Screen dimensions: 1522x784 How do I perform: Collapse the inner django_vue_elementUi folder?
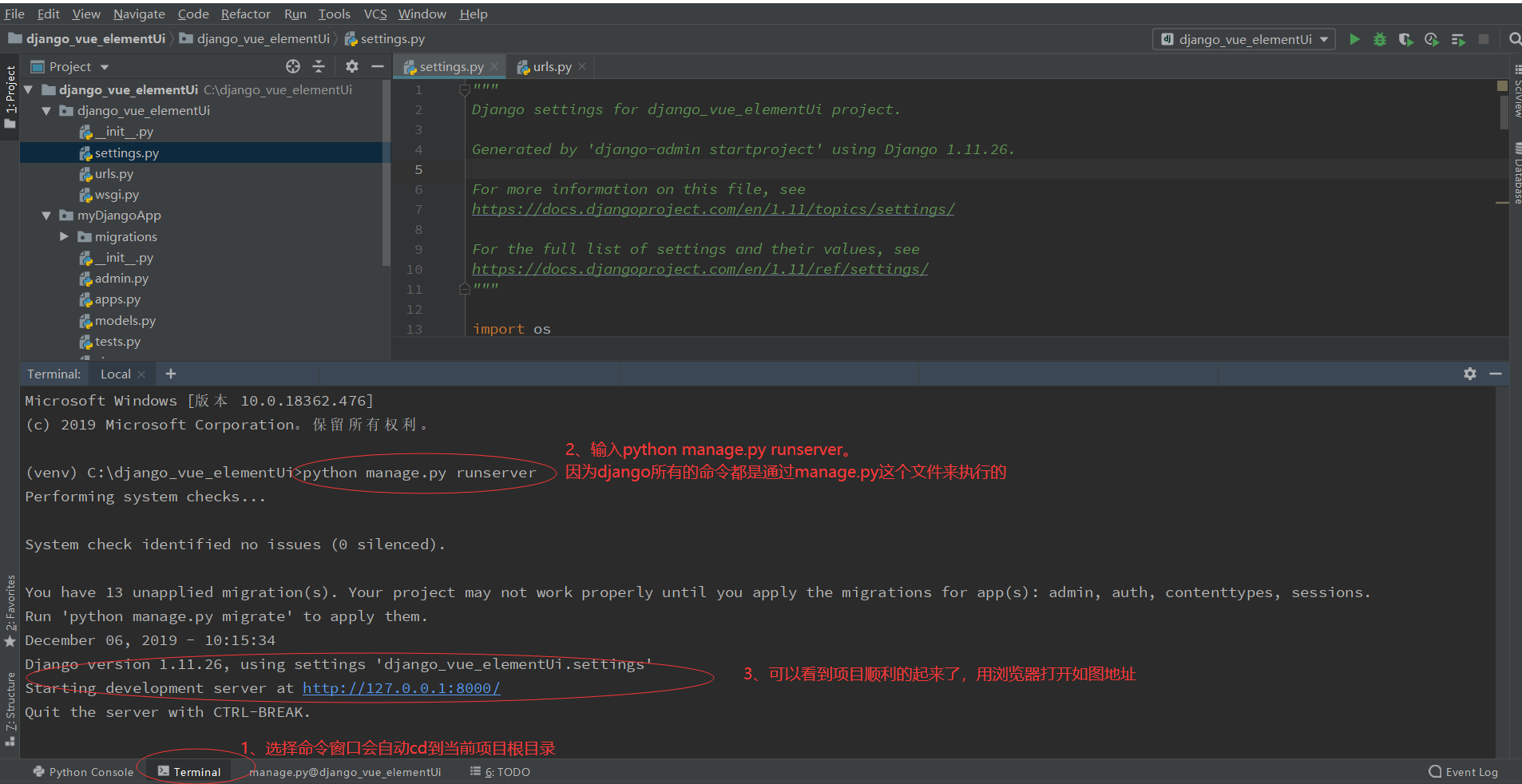pyautogui.click(x=46, y=111)
